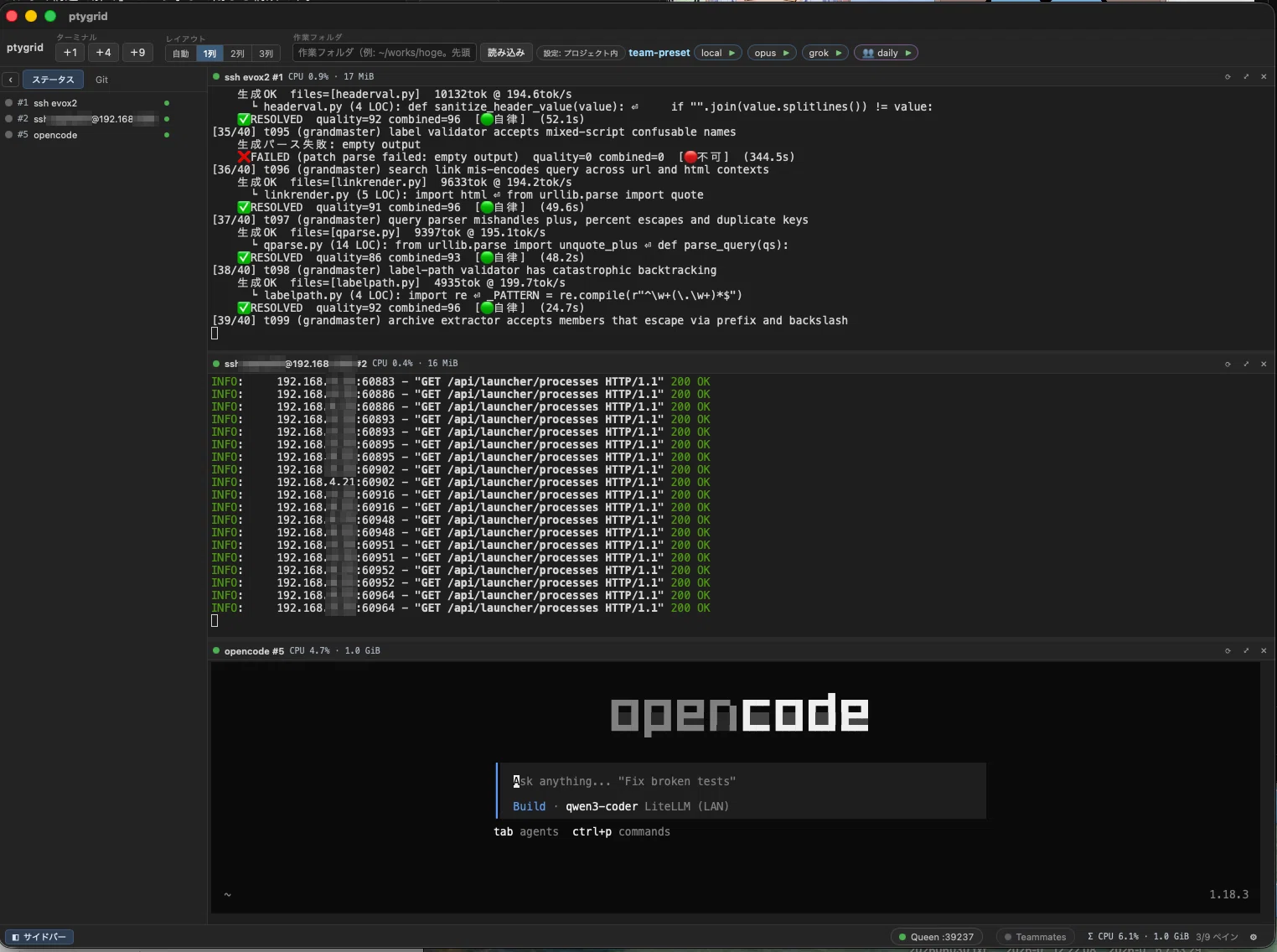Add four terminals with +4
Image resolution: width=1277 pixels, height=952 pixels.
pyautogui.click(x=103, y=53)
